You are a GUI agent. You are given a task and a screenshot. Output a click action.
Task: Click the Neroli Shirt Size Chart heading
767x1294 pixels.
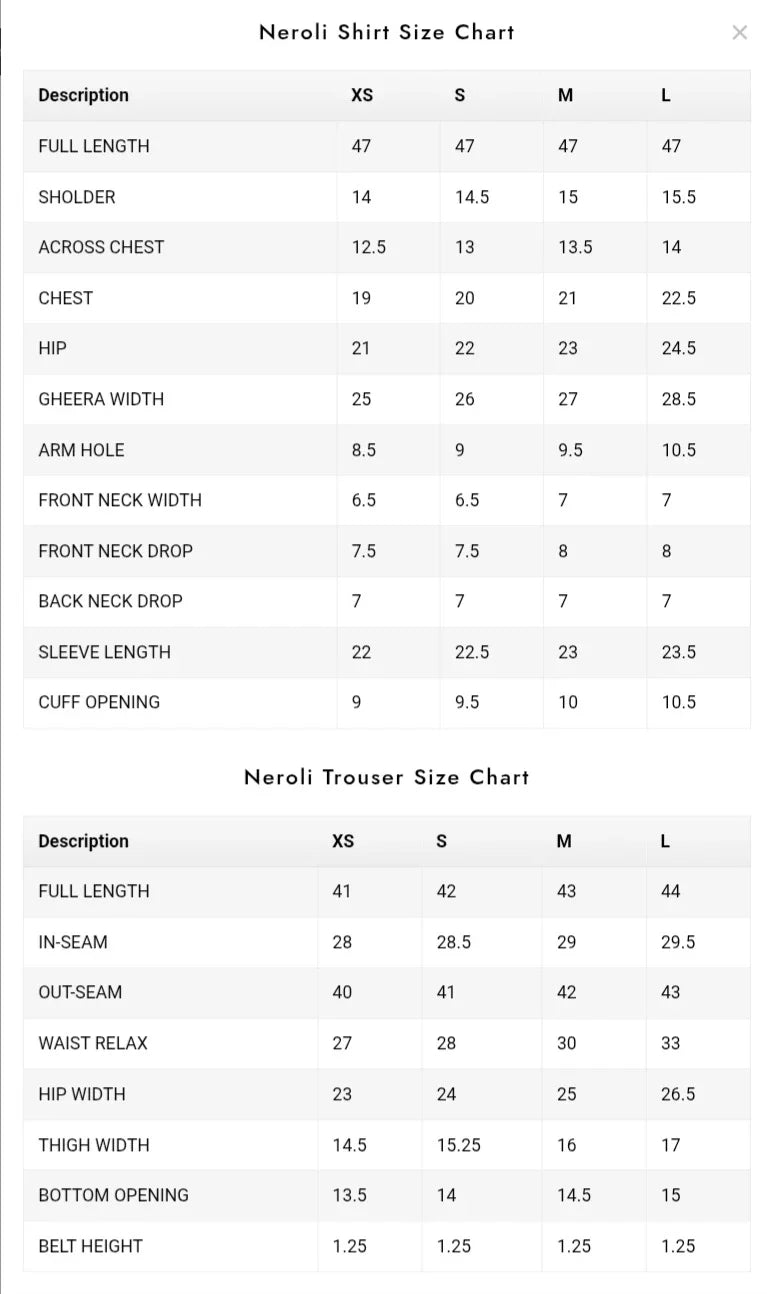tap(387, 32)
